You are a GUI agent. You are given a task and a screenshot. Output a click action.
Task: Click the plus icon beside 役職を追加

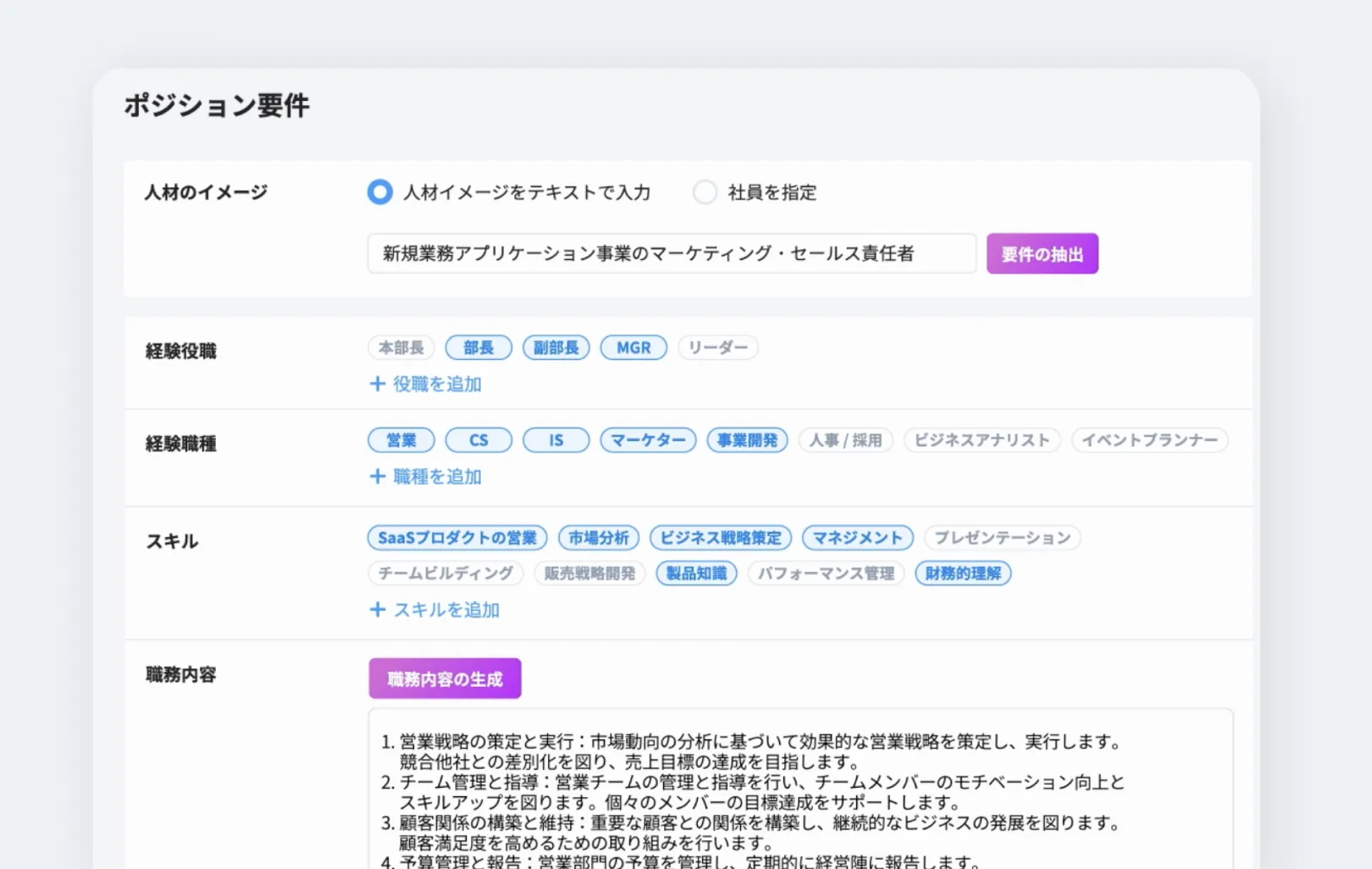378,383
